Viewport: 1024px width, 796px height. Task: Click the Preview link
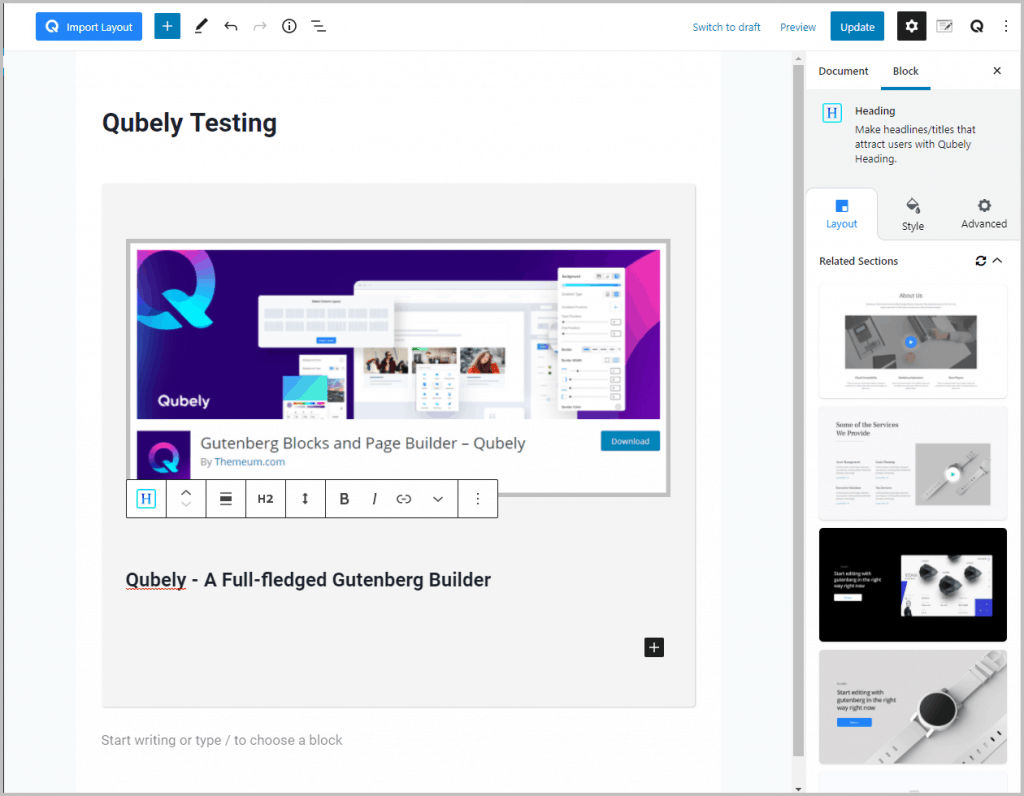point(797,27)
